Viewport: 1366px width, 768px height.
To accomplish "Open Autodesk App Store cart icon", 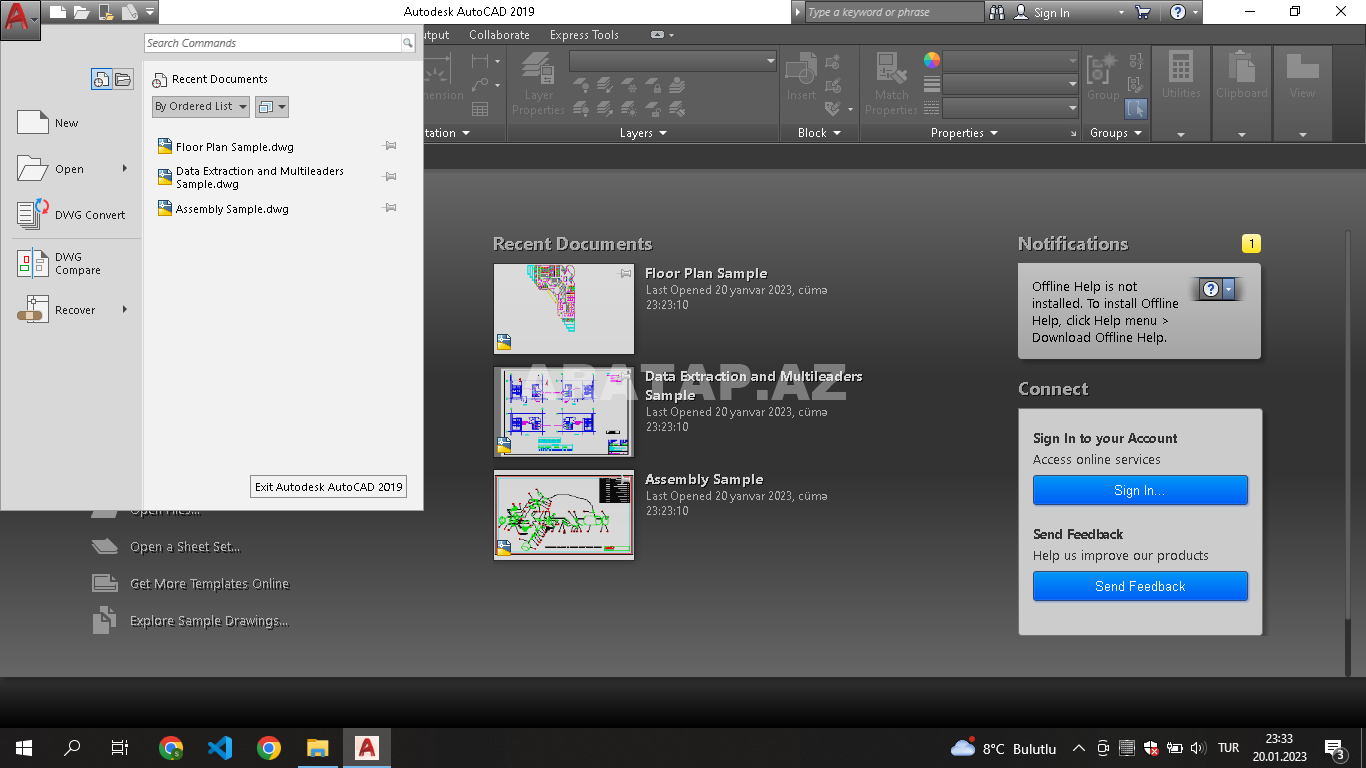I will pyautogui.click(x=1143, y=12).
